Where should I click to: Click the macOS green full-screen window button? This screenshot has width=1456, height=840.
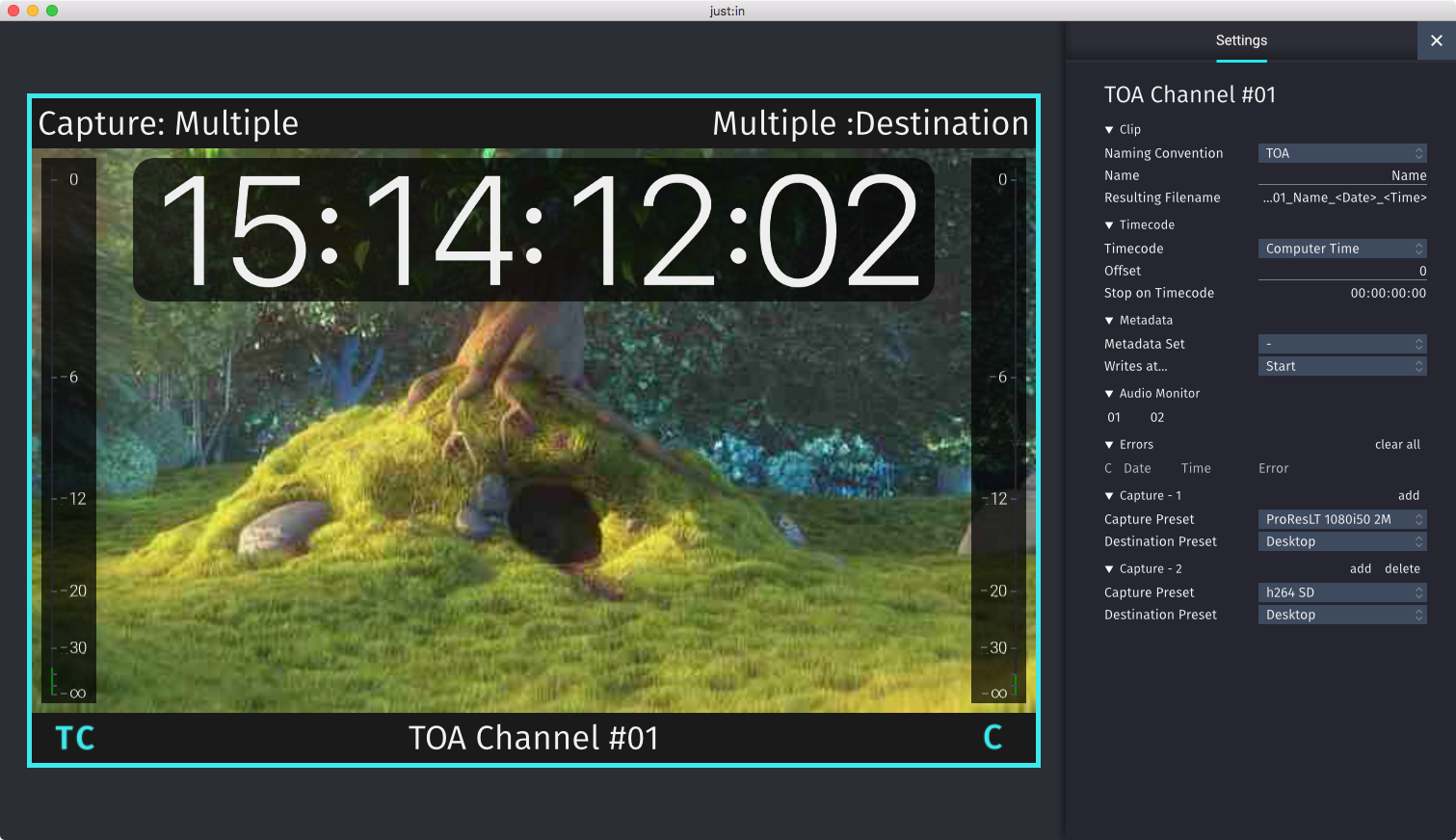[52, 11]
